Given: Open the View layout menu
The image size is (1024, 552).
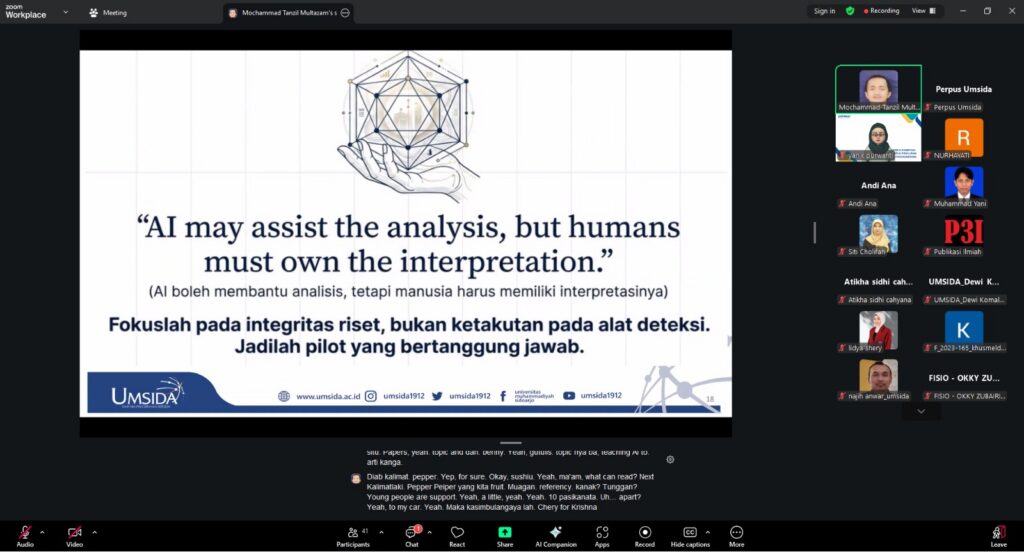Looking at the screenshot, I should click(x=923, y=11).
